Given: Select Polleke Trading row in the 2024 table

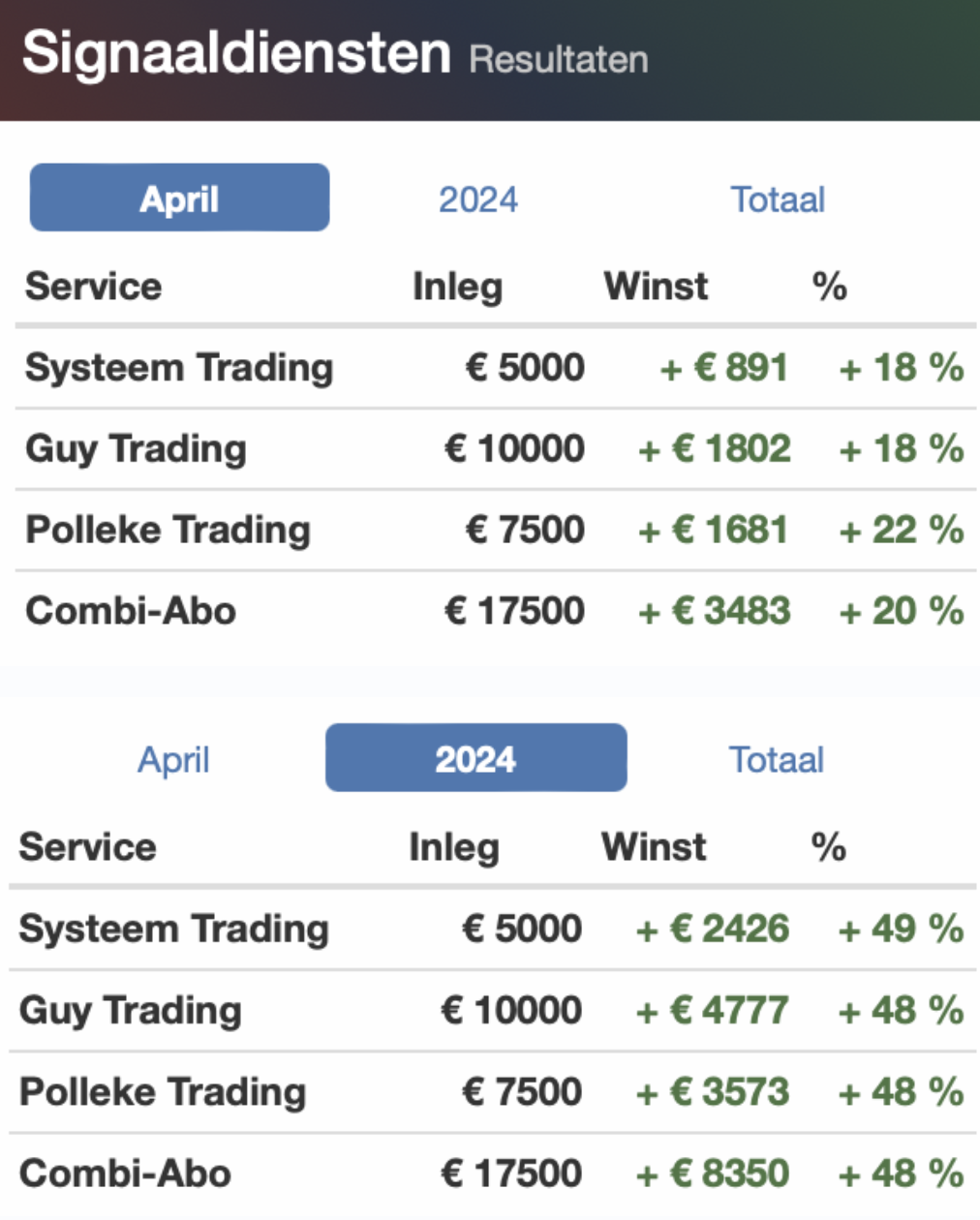Looking at the screenshot, I should pos(492,1091).
